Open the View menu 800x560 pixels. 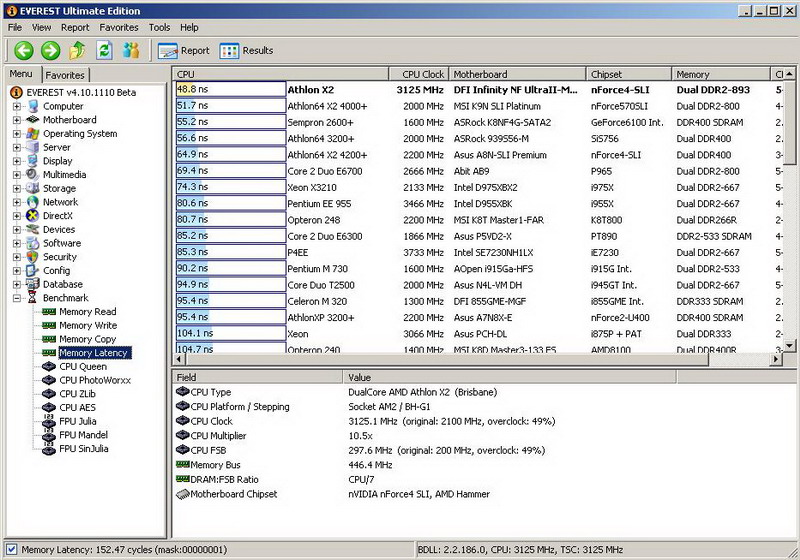(41, 28)
